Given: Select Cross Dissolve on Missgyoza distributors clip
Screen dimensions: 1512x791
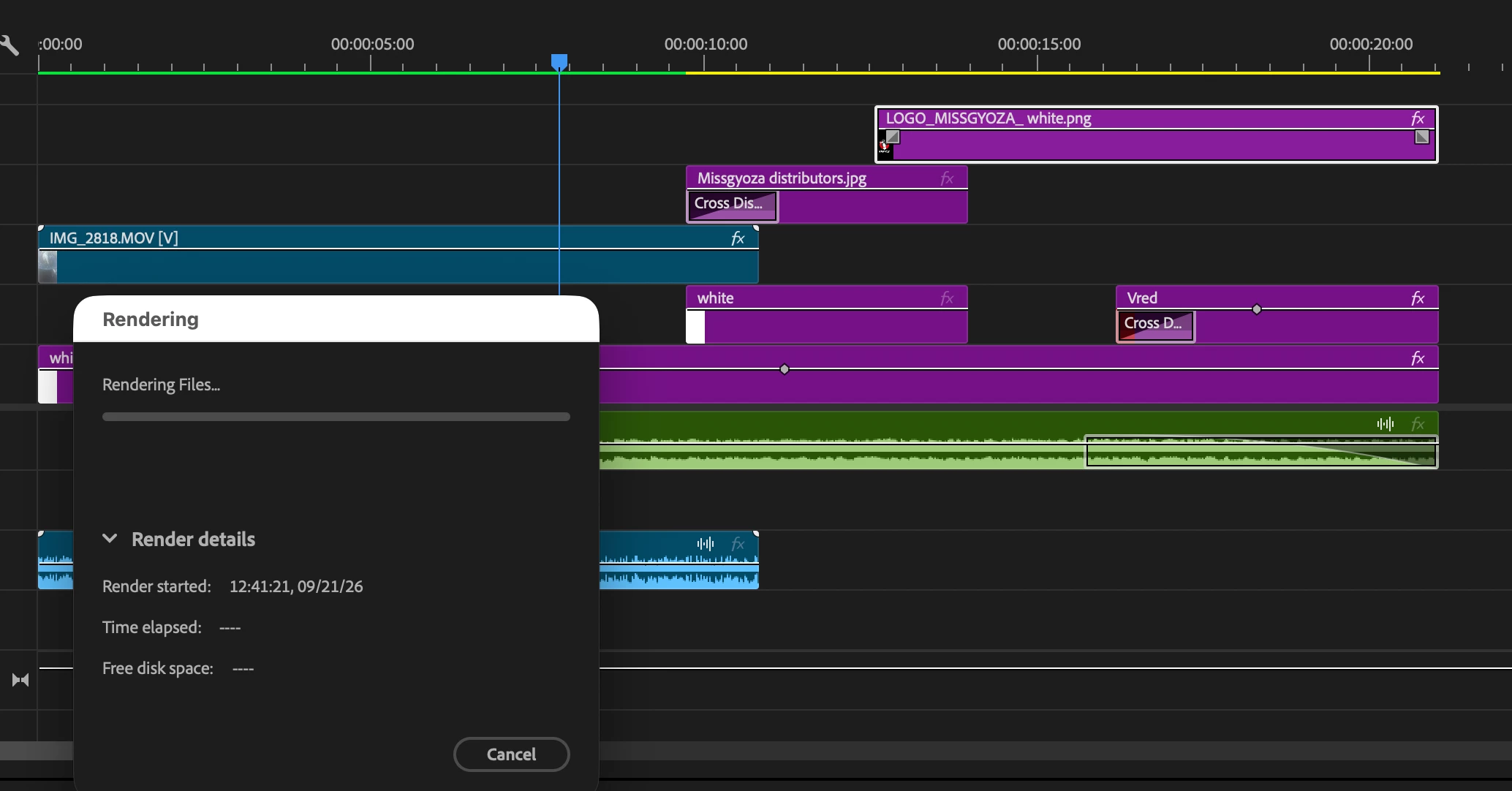Looking at the screenshot, I should pos(732,205).
